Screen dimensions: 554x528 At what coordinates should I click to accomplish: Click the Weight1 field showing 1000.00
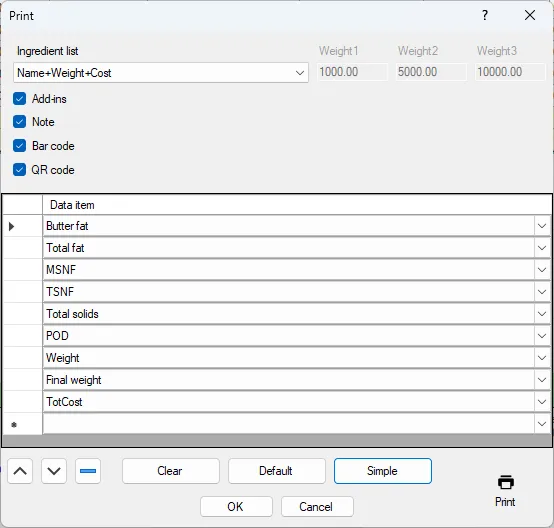click(x=352, y=72)
